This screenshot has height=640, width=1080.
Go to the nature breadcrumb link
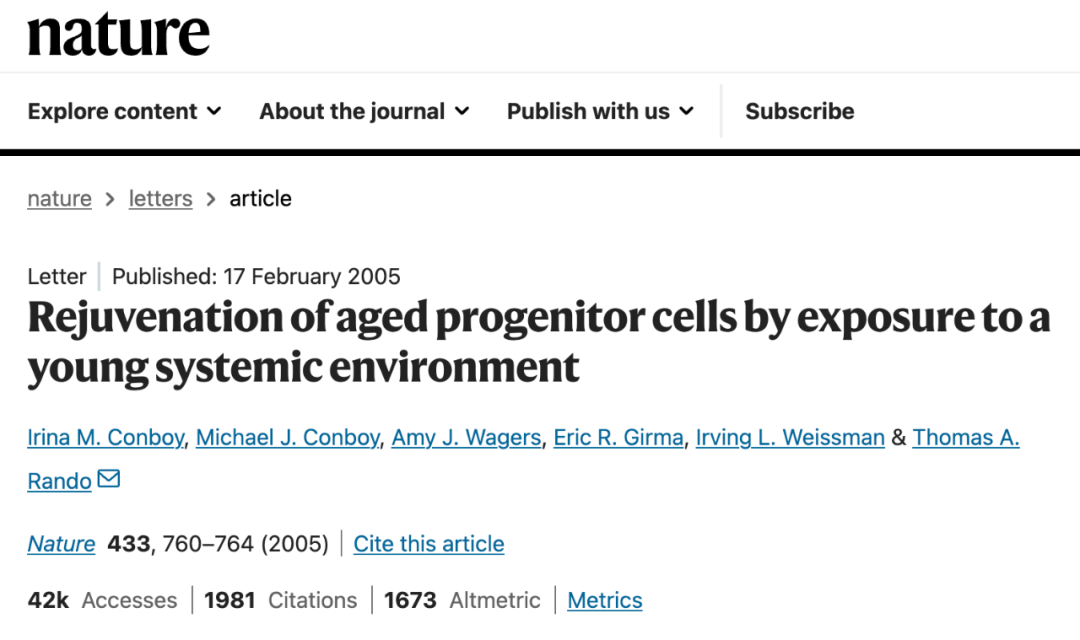click(59, 198)
